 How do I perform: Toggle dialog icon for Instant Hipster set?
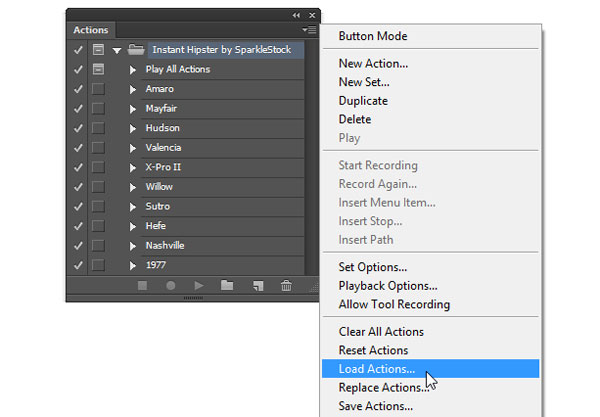coord(98,49)
